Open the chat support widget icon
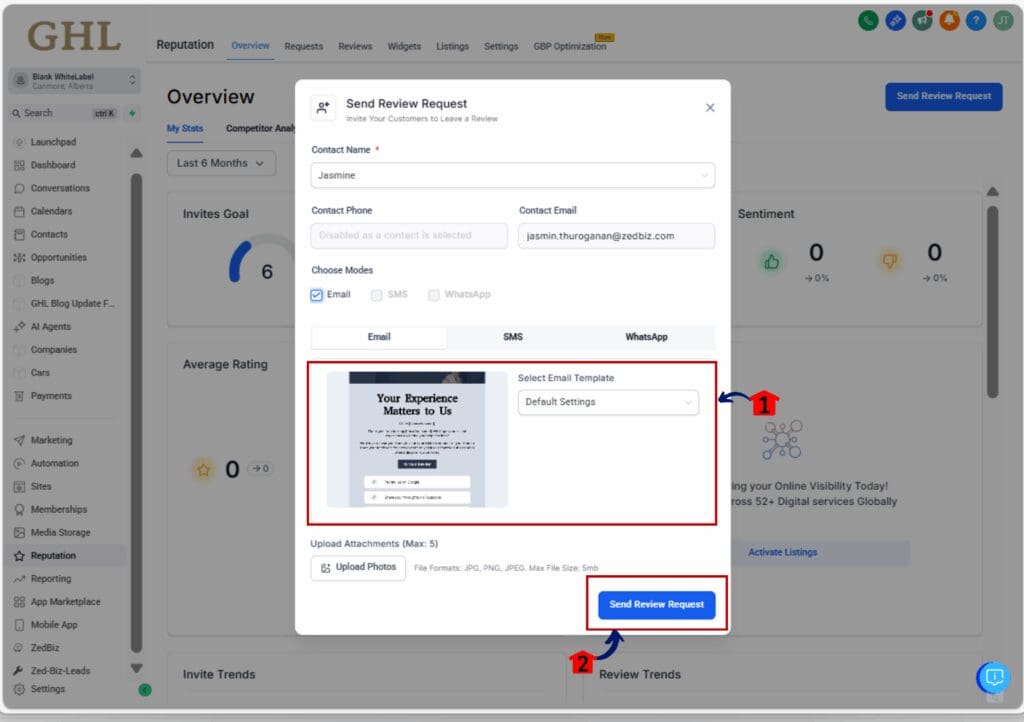 (993, 677)
